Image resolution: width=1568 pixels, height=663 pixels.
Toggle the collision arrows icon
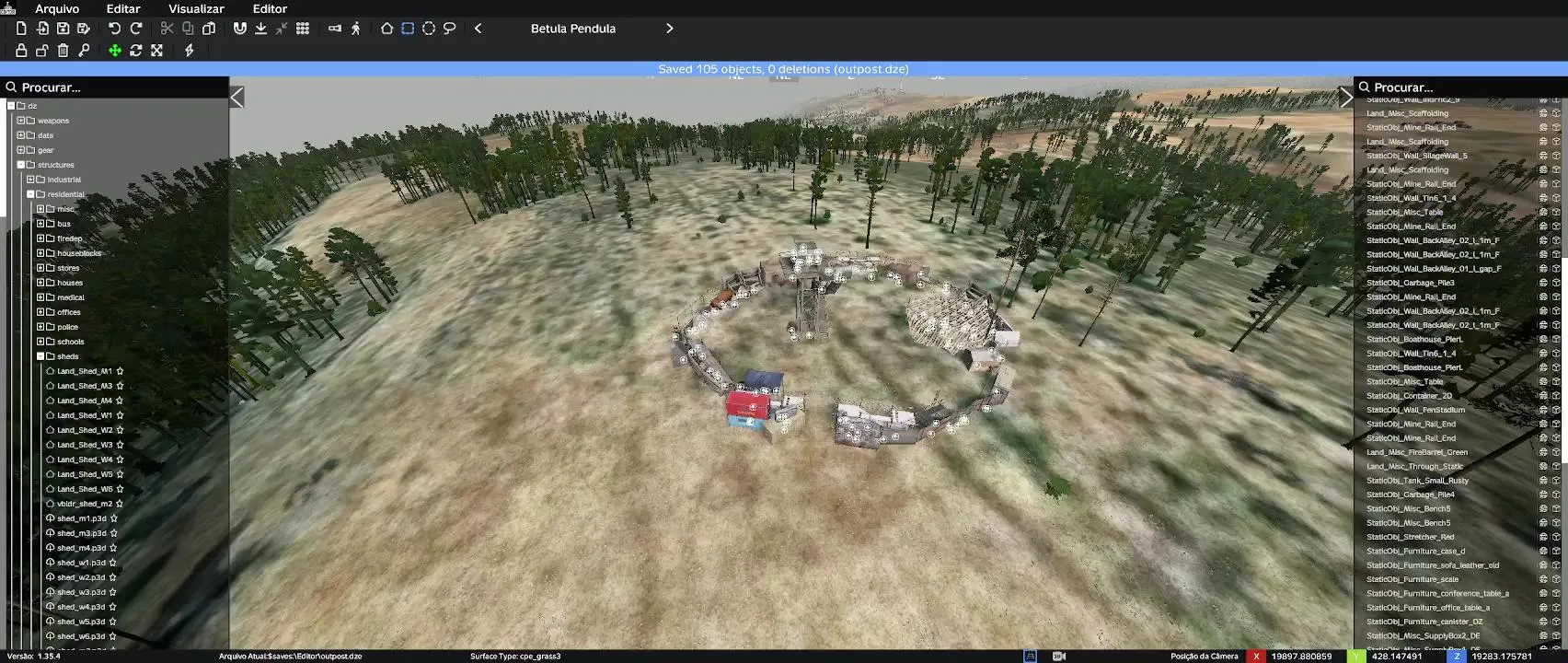282,29
